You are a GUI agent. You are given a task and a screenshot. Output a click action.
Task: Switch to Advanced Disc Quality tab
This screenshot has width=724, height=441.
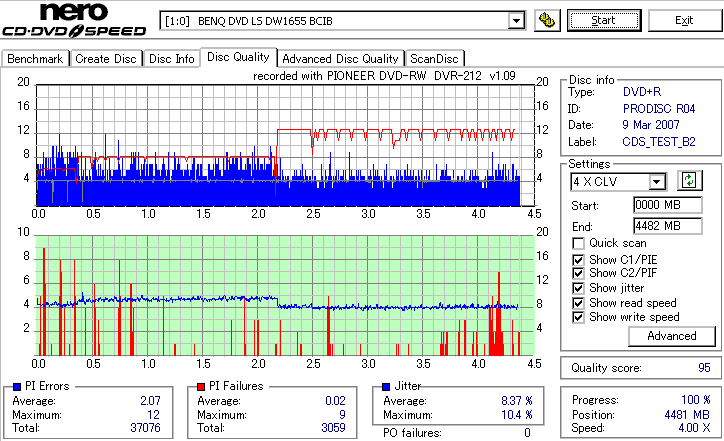click(x=340, y=59)
